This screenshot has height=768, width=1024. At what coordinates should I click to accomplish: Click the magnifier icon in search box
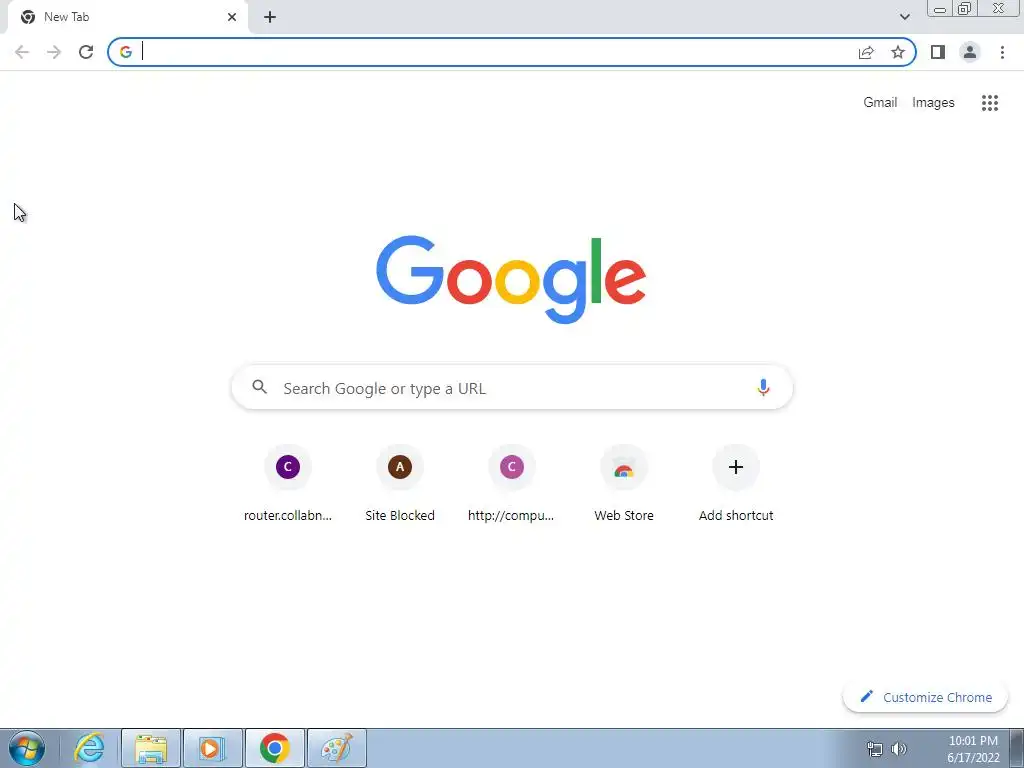[259, 387]
